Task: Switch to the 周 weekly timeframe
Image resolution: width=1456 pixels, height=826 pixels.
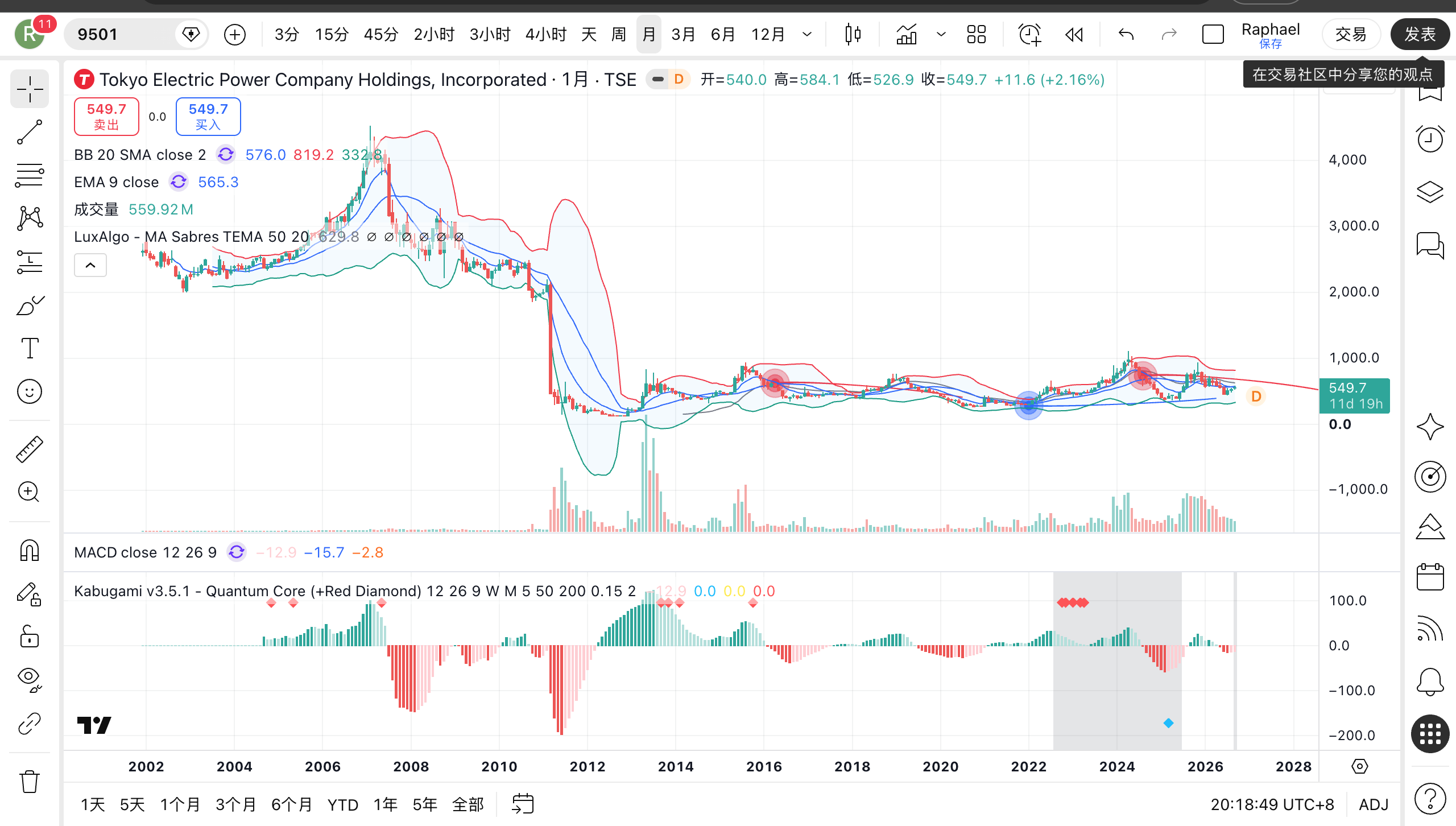Action: point(618,35)
